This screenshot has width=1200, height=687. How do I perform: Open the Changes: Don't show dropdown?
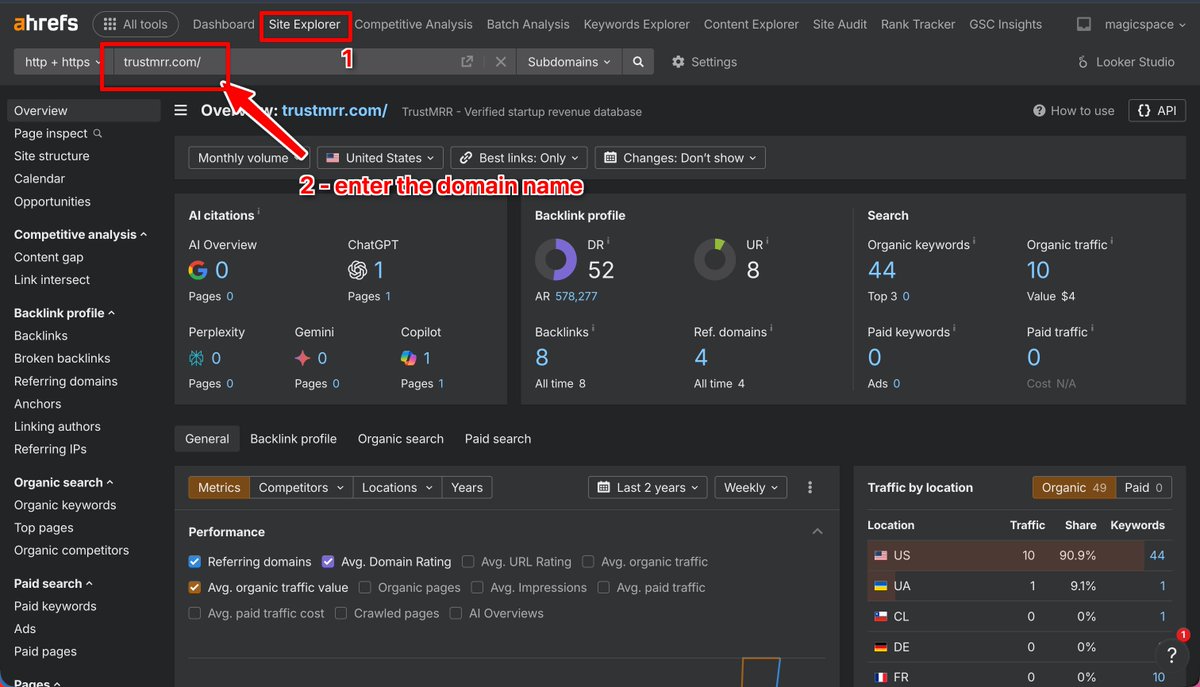pos(680,158)
